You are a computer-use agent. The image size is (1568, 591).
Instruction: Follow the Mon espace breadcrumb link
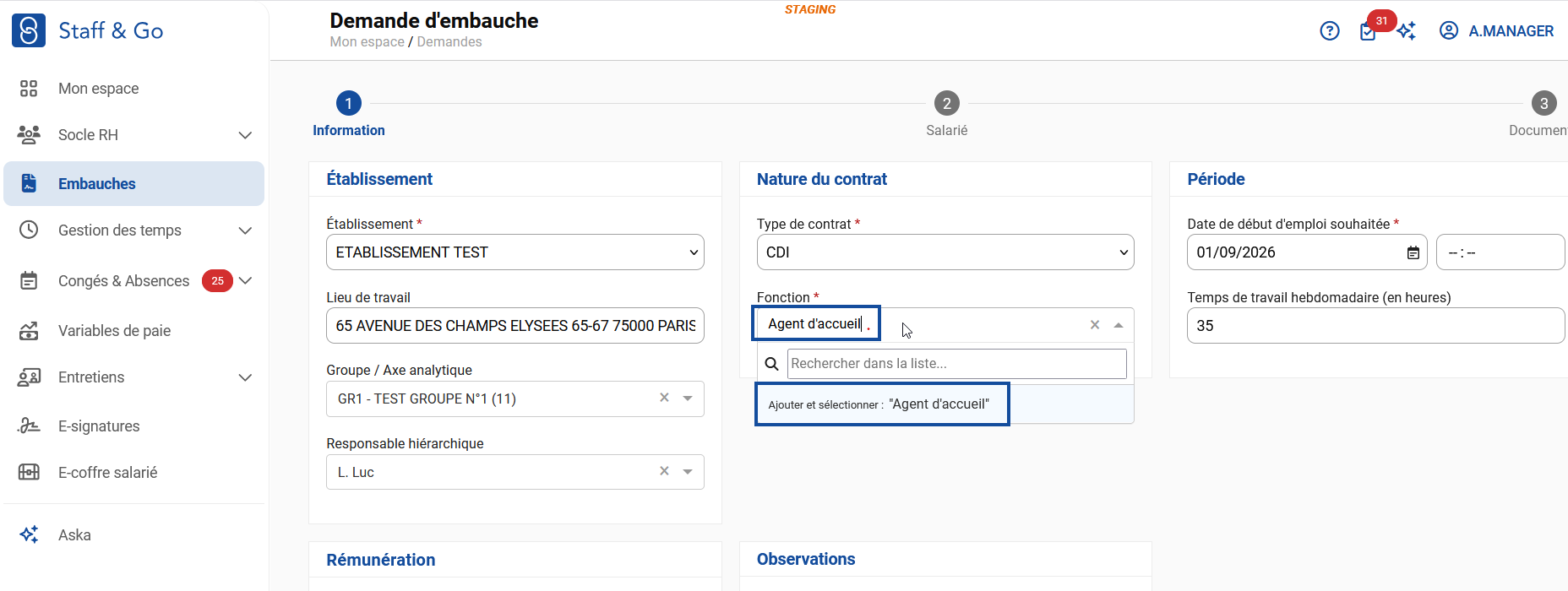pos(367,42)
